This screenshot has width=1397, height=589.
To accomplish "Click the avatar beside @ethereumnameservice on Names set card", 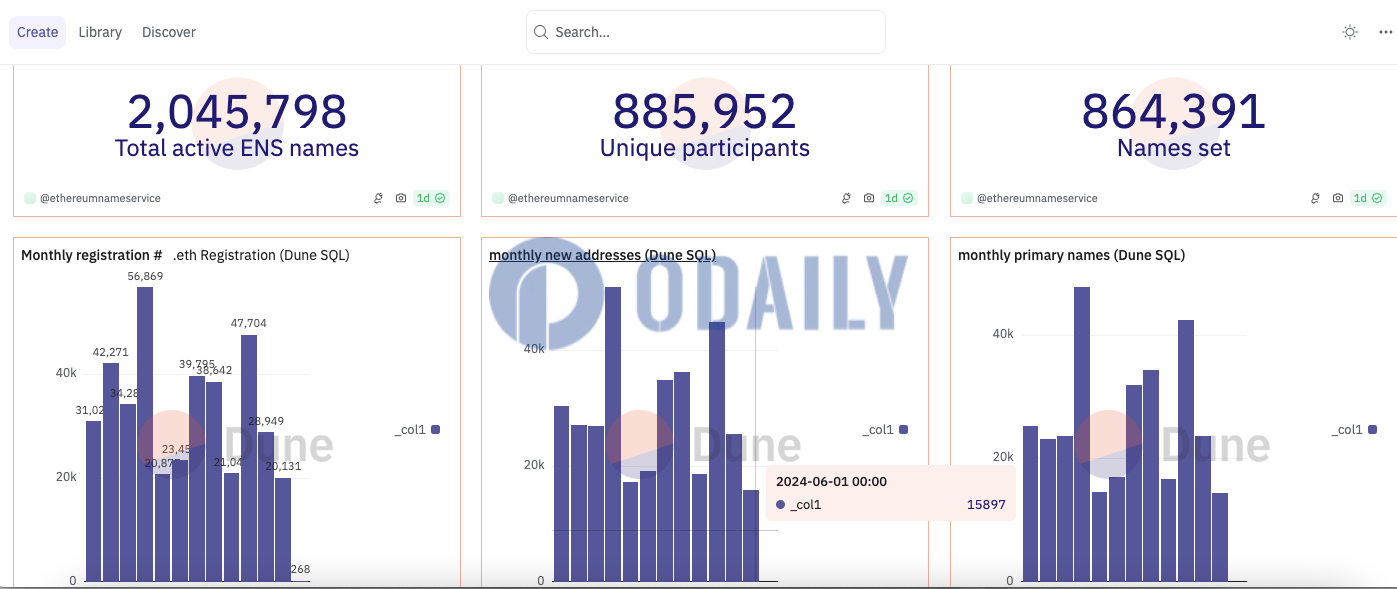I will (x=967, y=198).
